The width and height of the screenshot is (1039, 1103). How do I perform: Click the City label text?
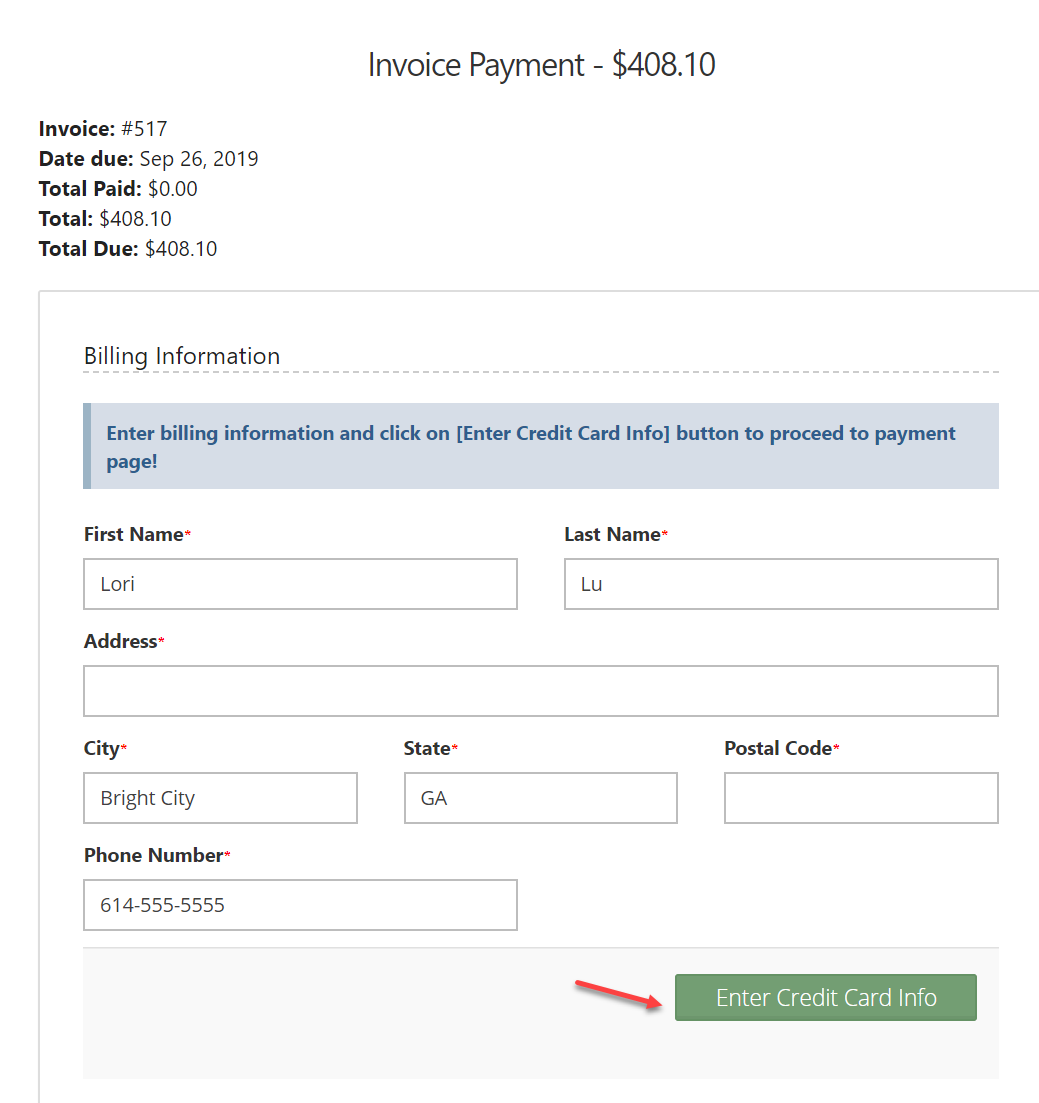tap(101, 749)
